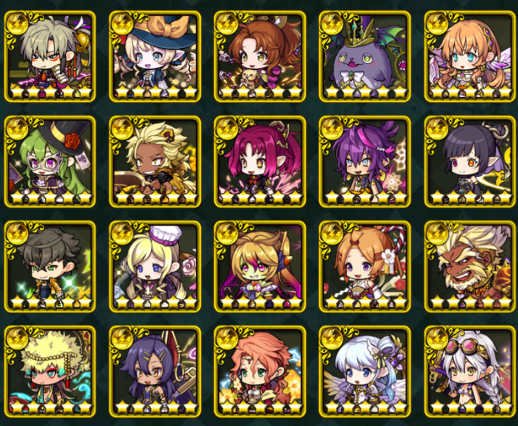Select the dark-haired boy with green eyes

click(50, 266)
